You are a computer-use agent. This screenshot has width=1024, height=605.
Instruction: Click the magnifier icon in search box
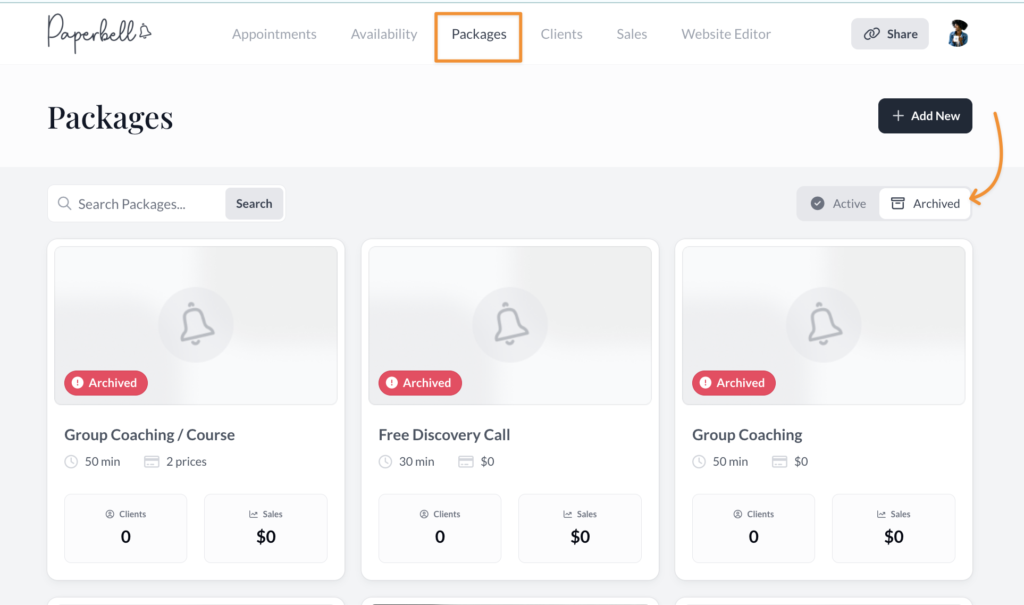pyautogui.click(x=65, y=204)
